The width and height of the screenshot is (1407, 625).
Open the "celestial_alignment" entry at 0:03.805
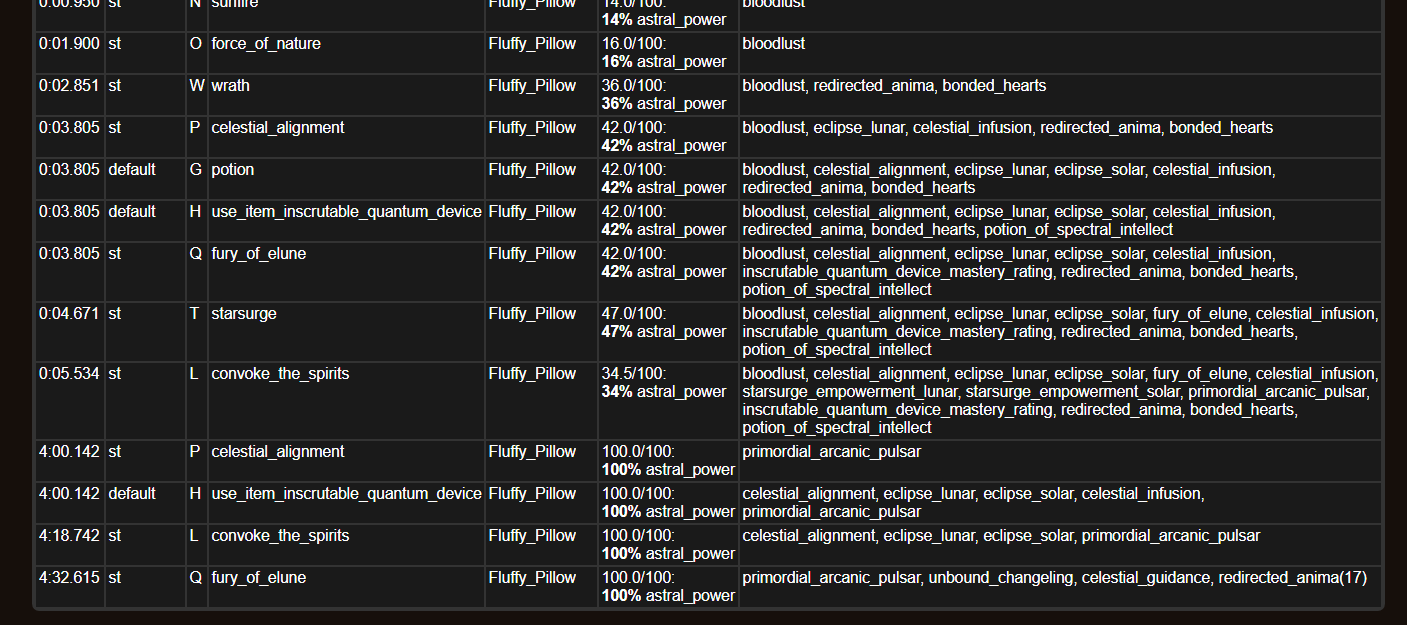(x=276, y=127)
